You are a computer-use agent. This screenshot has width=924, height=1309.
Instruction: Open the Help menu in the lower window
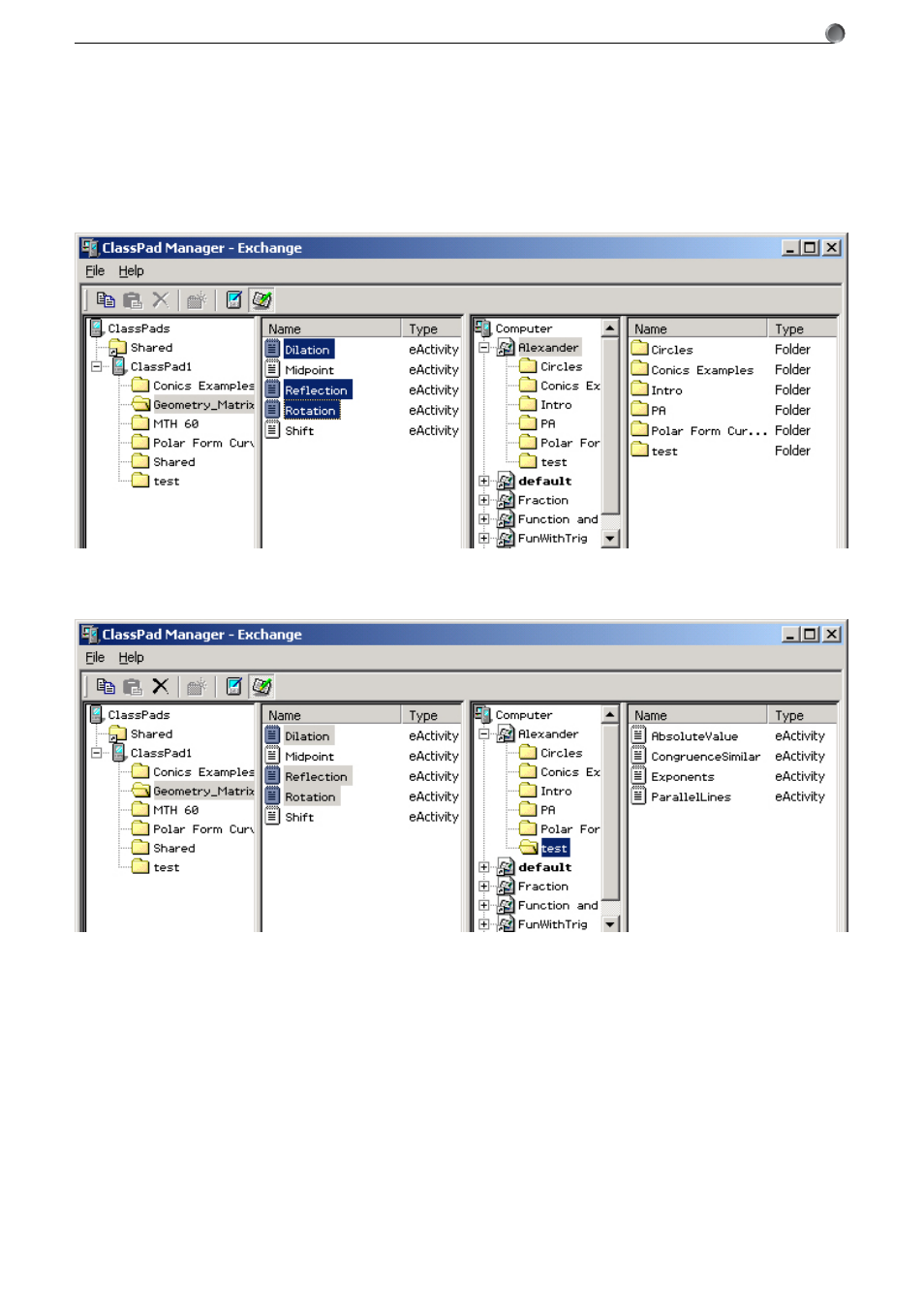click(x=131, y=657)
